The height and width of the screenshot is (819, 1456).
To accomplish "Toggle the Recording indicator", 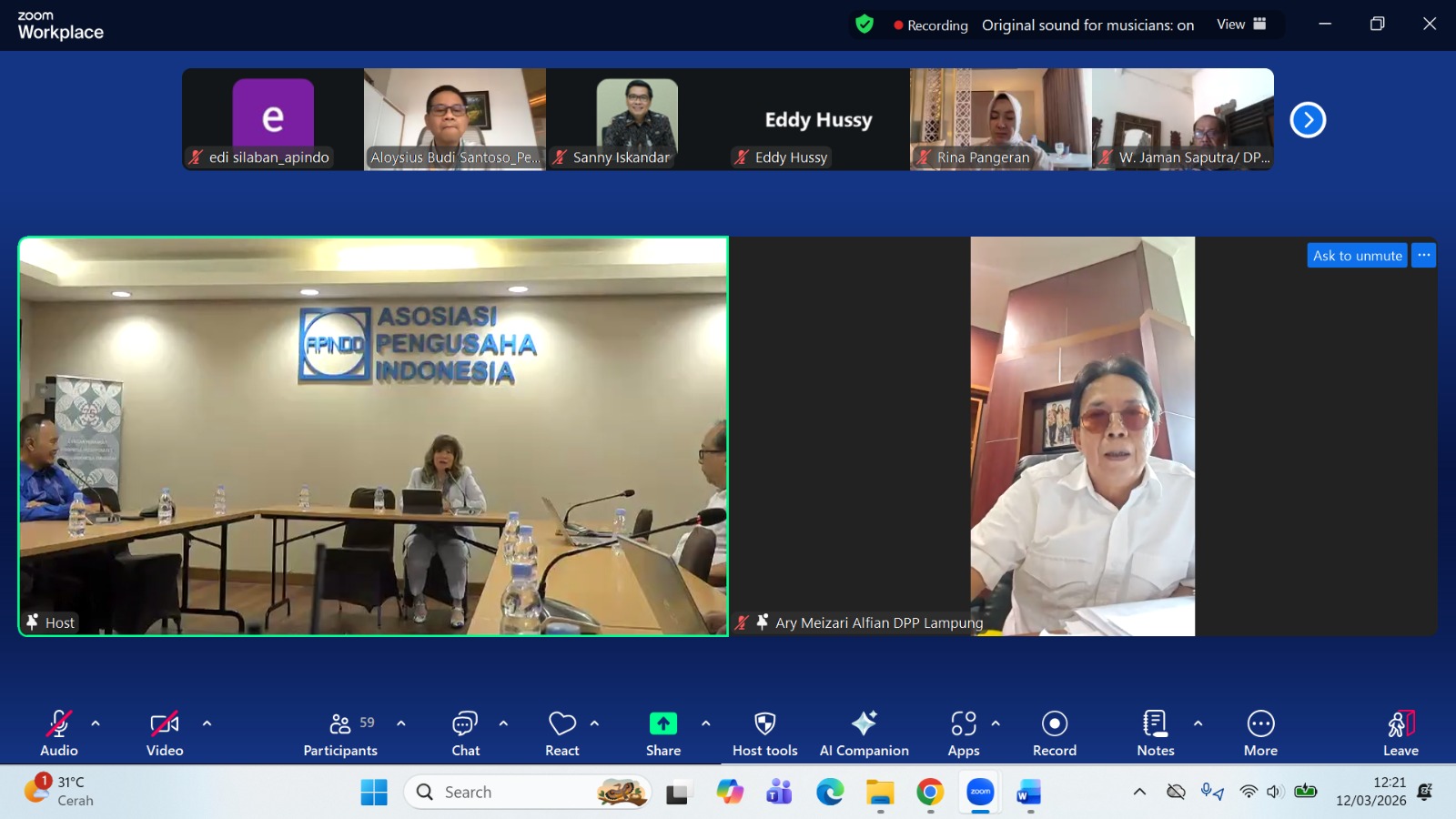I will [931, 25].
